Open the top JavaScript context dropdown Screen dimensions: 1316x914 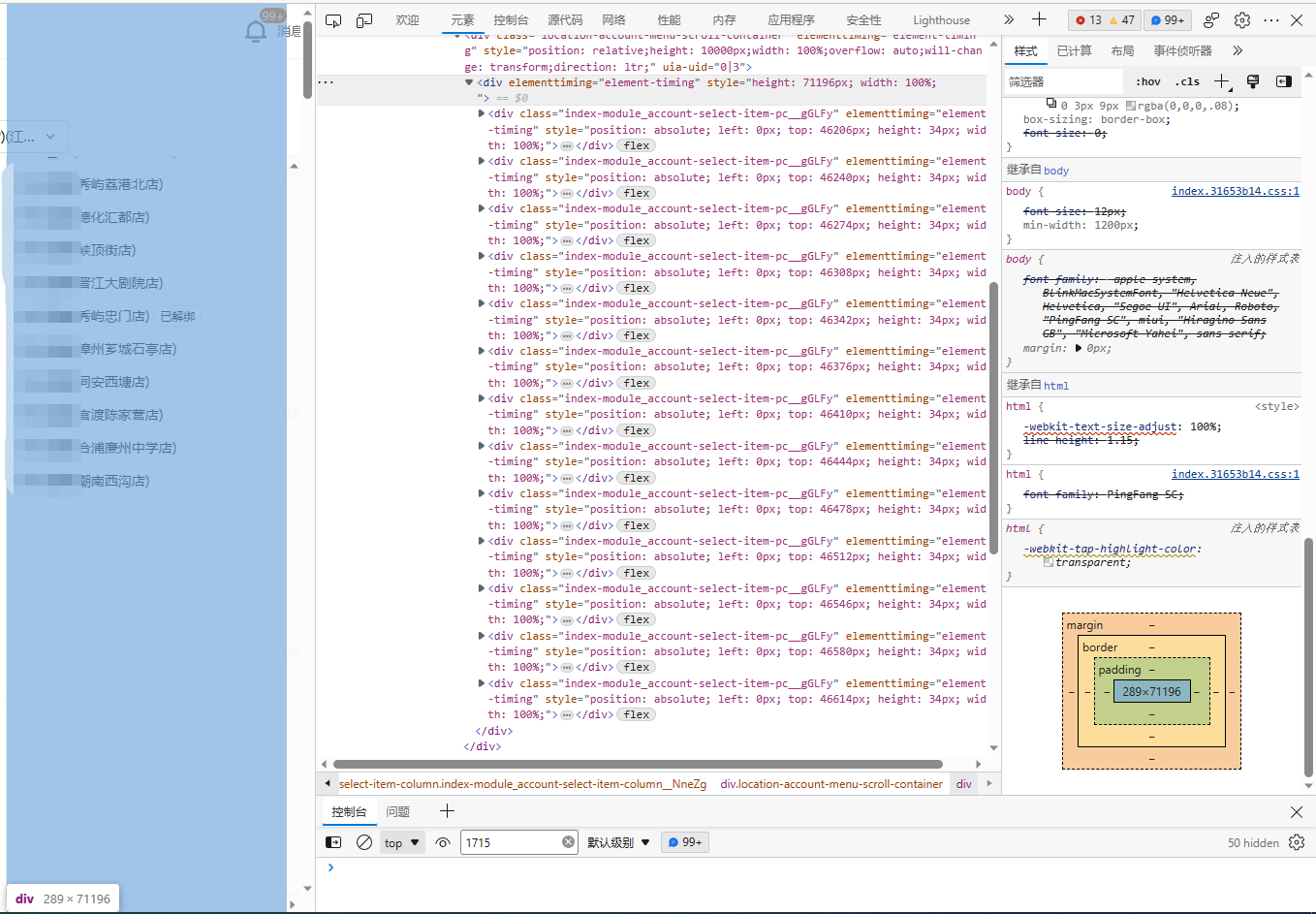click(x=402, y=842)
